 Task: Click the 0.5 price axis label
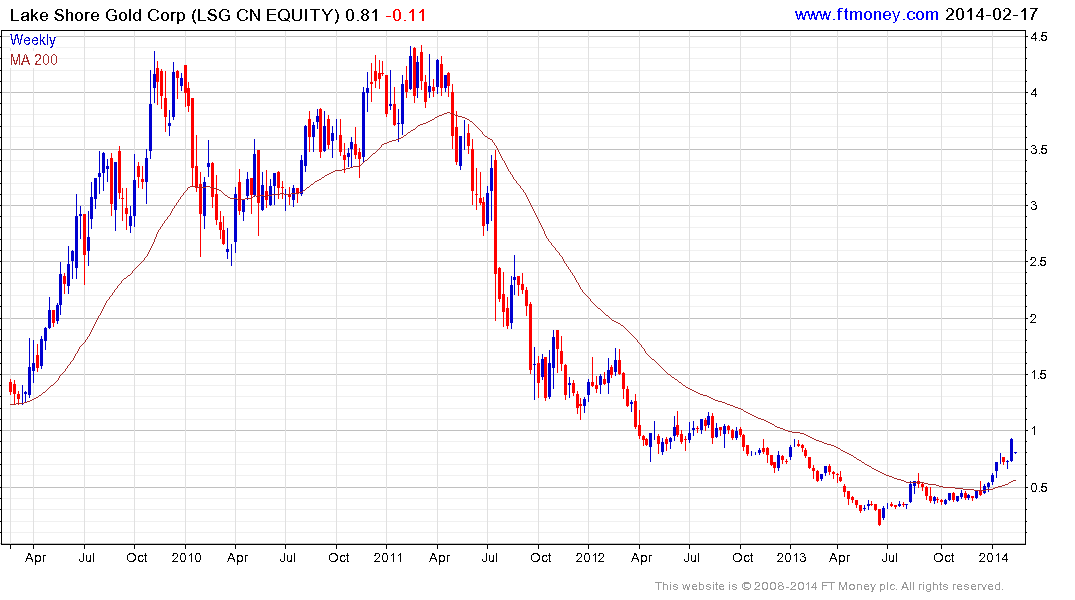click(x=1039, y=488)
